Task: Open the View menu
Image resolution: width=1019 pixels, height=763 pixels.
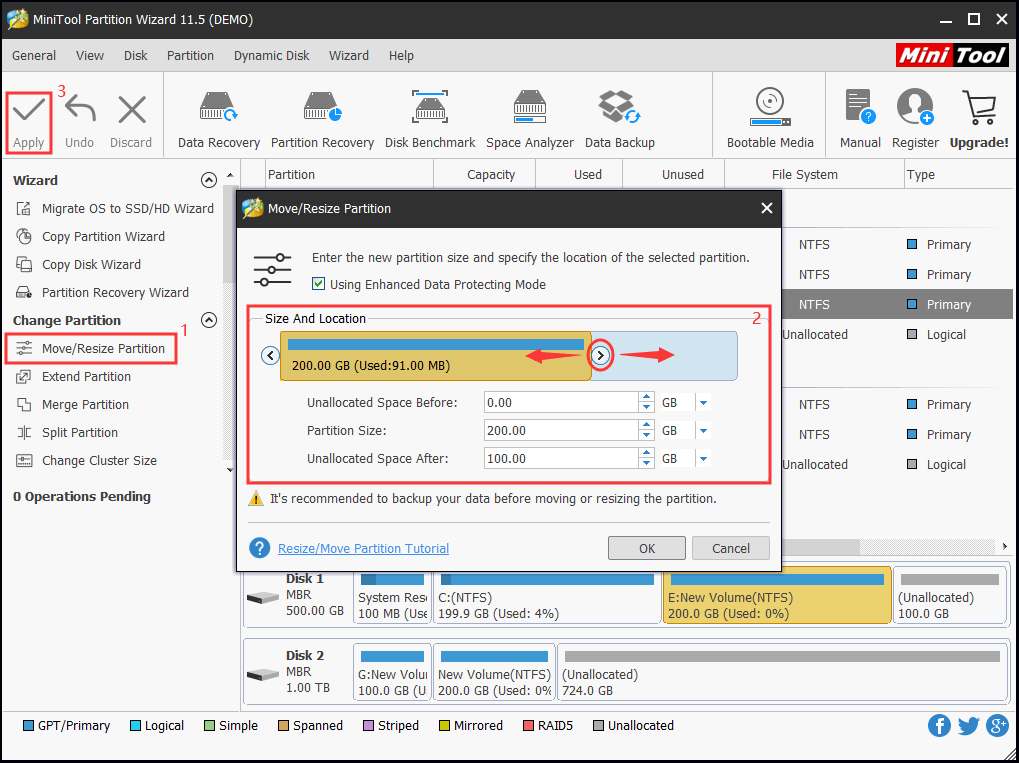Action: coord(90,56)
